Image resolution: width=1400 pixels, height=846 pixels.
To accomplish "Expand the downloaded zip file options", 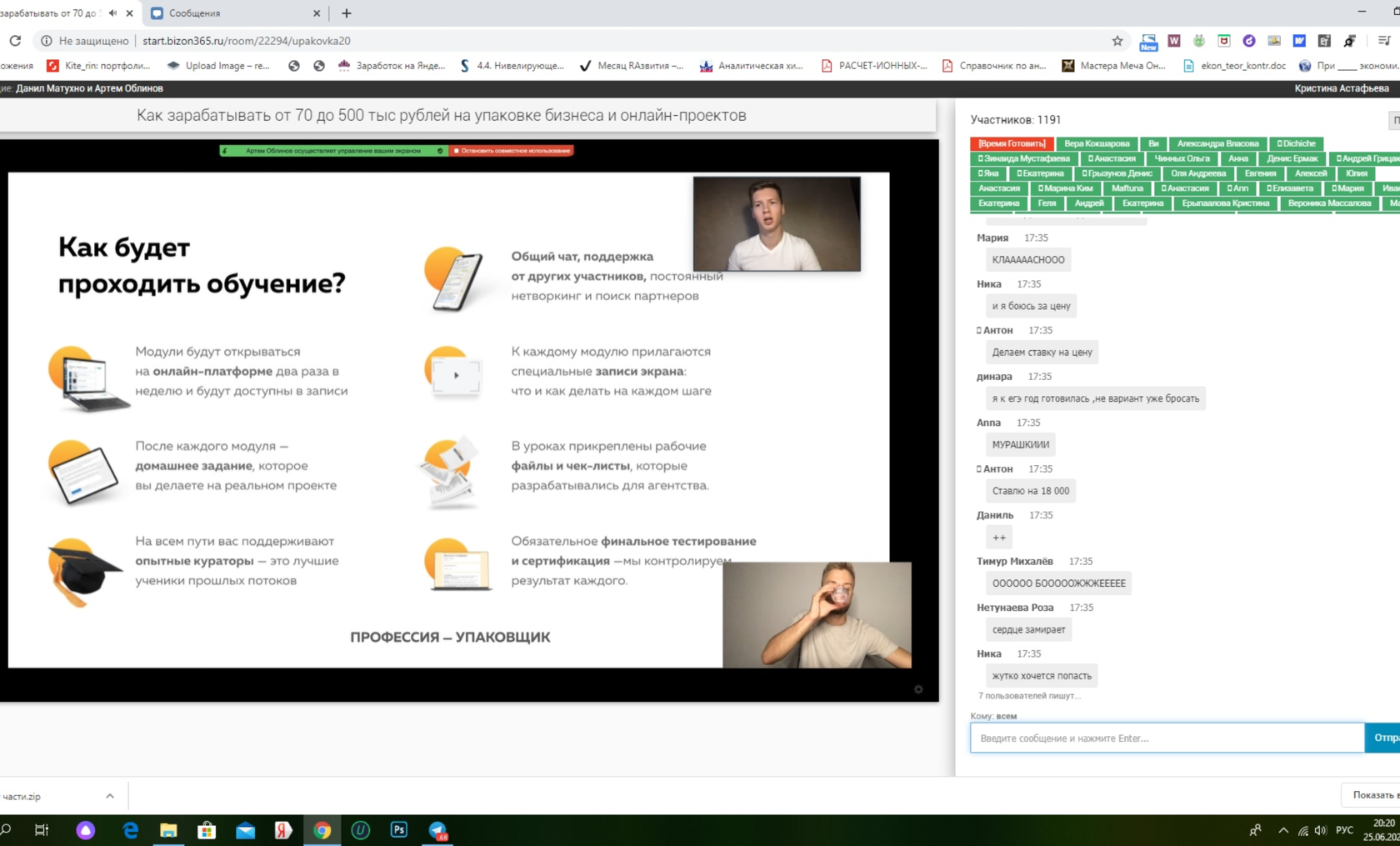I will click(110, 796).
